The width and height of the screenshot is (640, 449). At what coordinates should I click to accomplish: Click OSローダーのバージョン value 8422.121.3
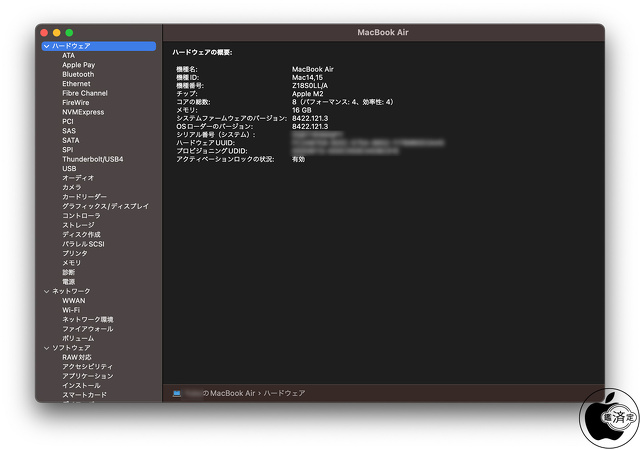tap(310, 127)
